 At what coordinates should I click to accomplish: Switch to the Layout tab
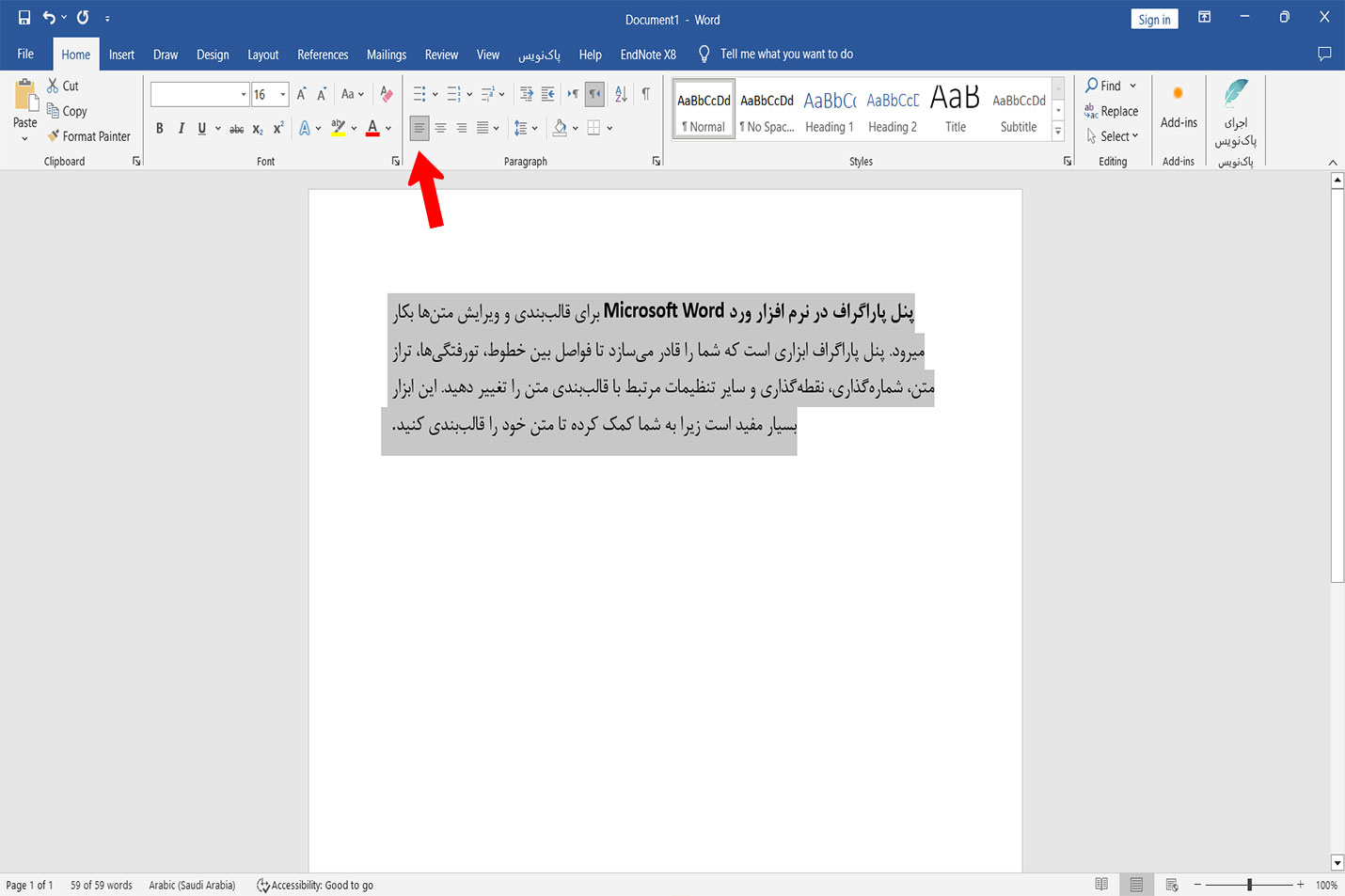[263, 55]
